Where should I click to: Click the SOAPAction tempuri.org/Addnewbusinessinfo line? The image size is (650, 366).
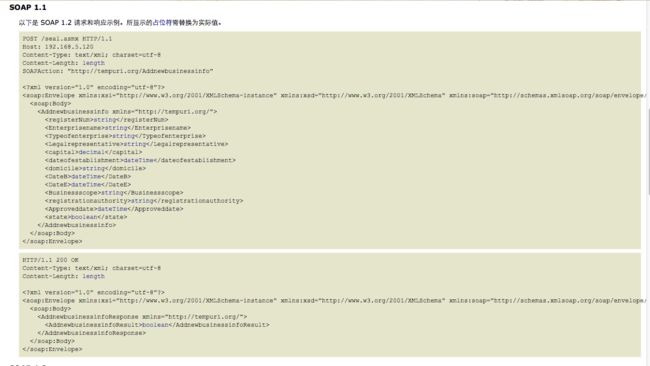118,71
